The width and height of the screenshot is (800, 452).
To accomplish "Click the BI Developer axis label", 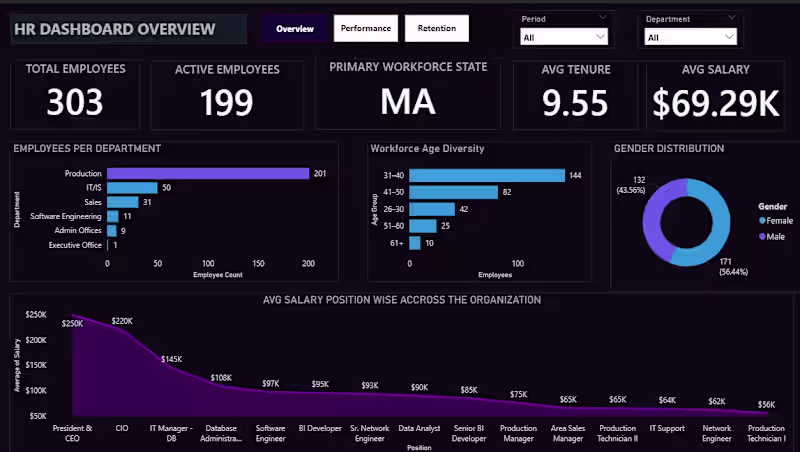I will (320, 428).
